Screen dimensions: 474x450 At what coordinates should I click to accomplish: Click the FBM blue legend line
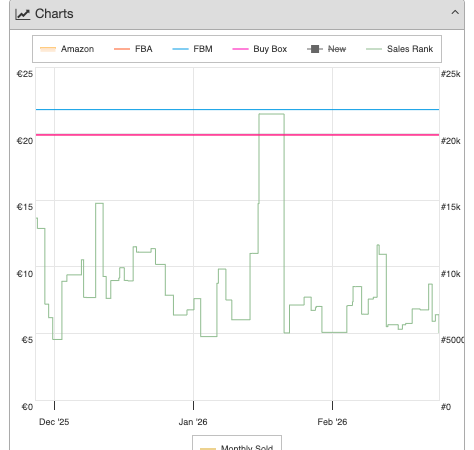[x=180, y=49]
